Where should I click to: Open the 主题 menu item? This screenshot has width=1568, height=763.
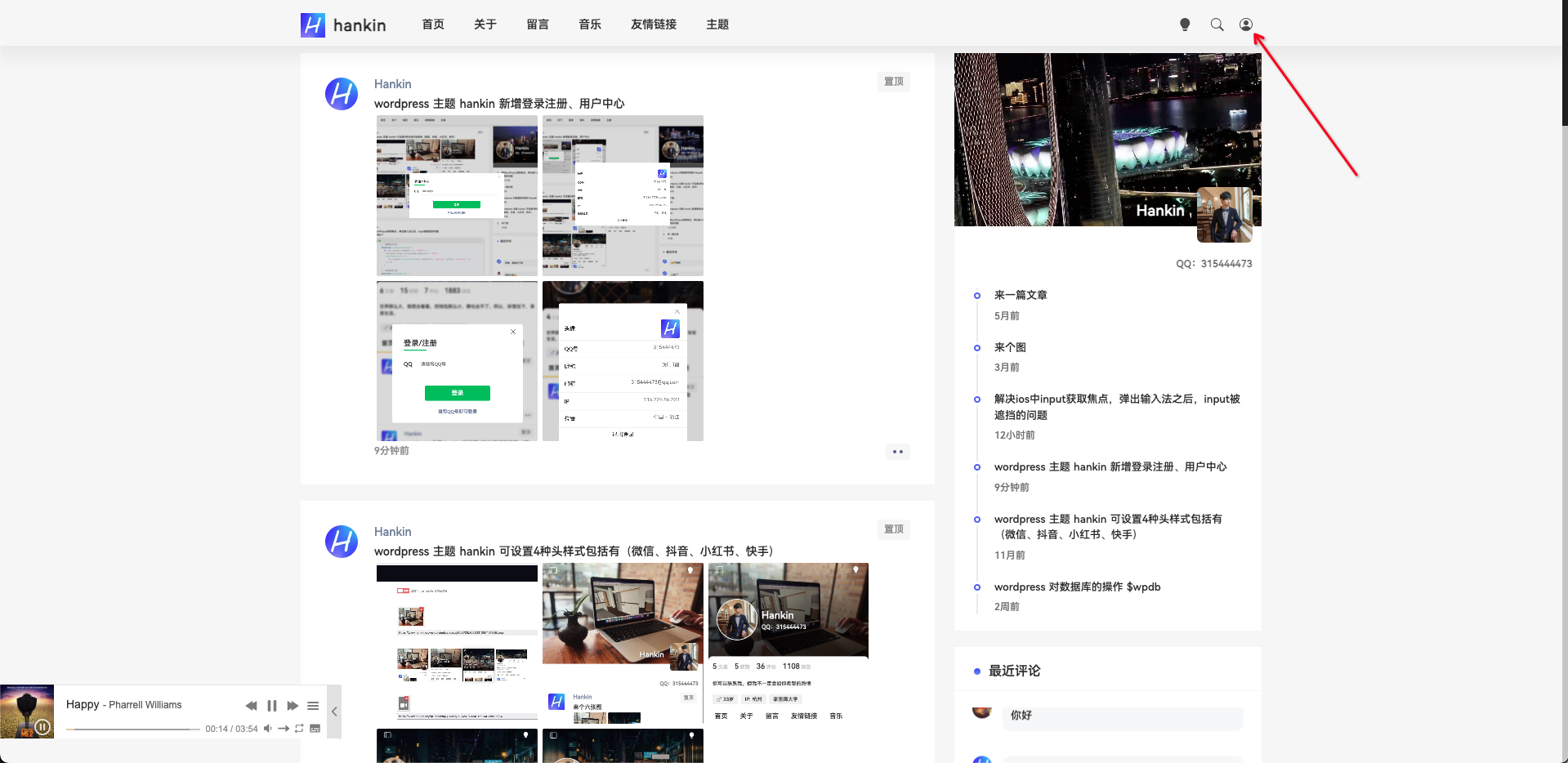[x=717, y=25]
